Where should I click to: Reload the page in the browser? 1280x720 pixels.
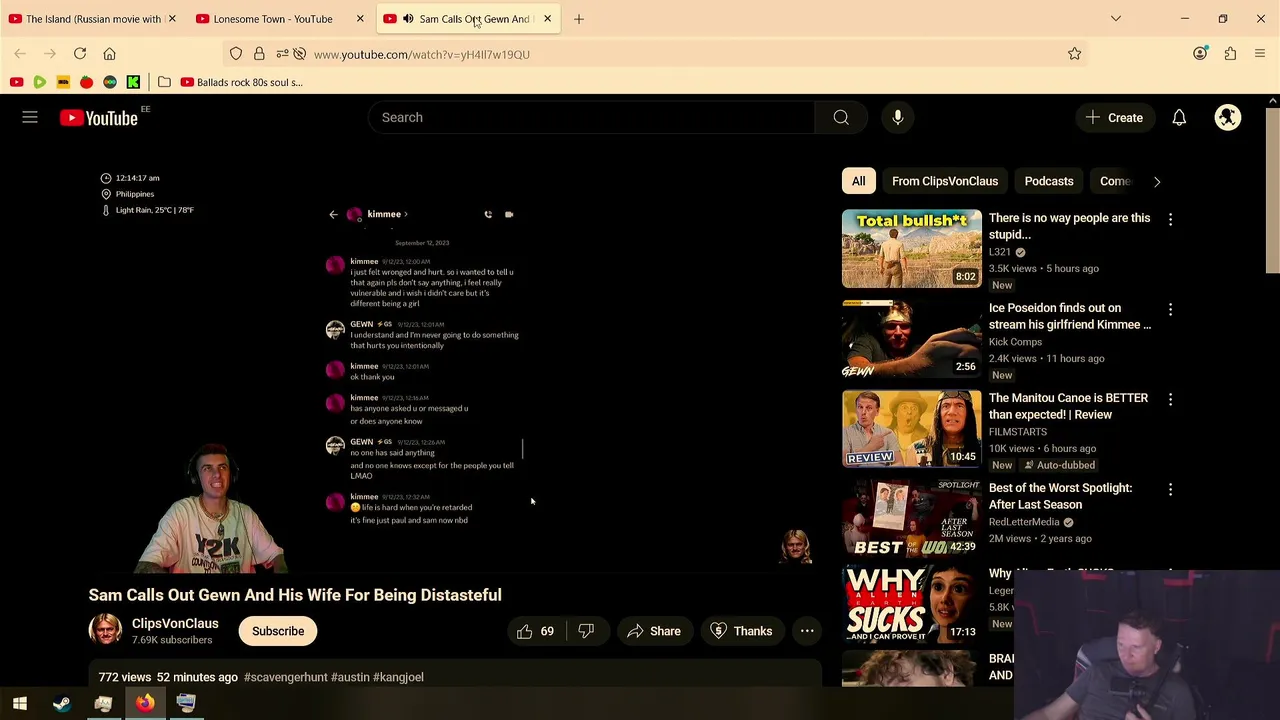80,54
